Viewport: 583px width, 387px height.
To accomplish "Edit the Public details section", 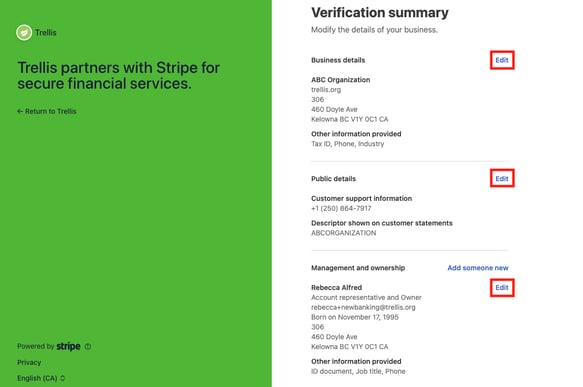I will coord(502,179).
